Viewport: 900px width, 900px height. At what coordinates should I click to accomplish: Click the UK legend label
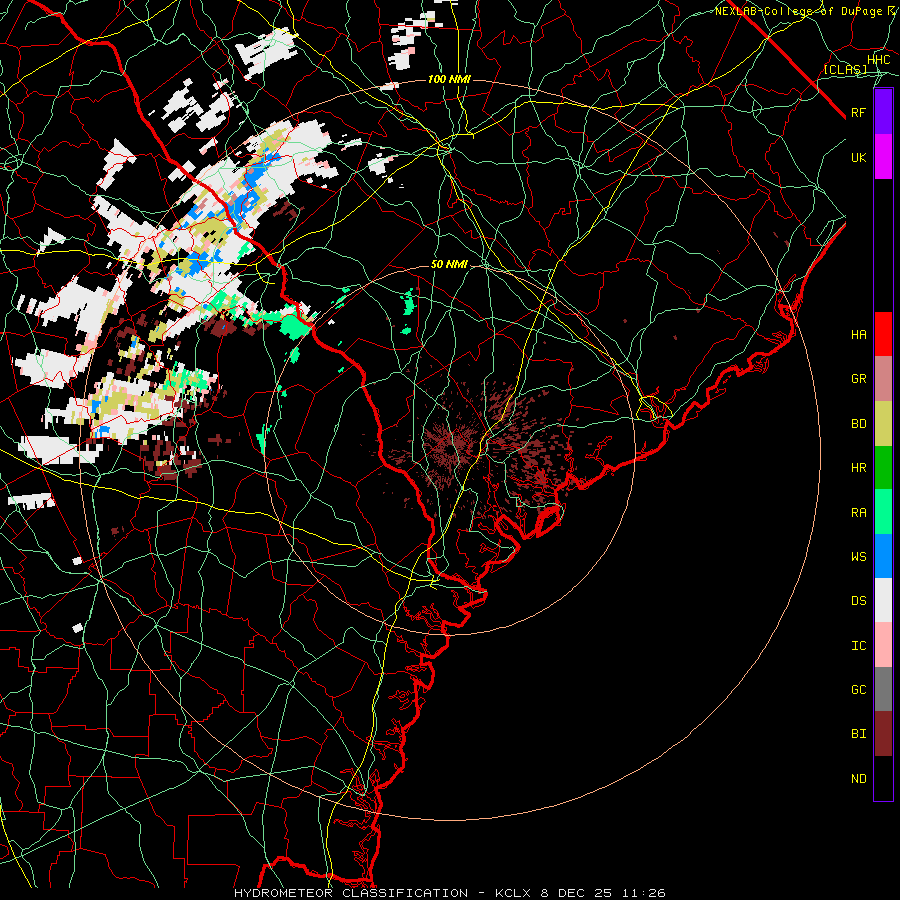click(x=858, y=157)
